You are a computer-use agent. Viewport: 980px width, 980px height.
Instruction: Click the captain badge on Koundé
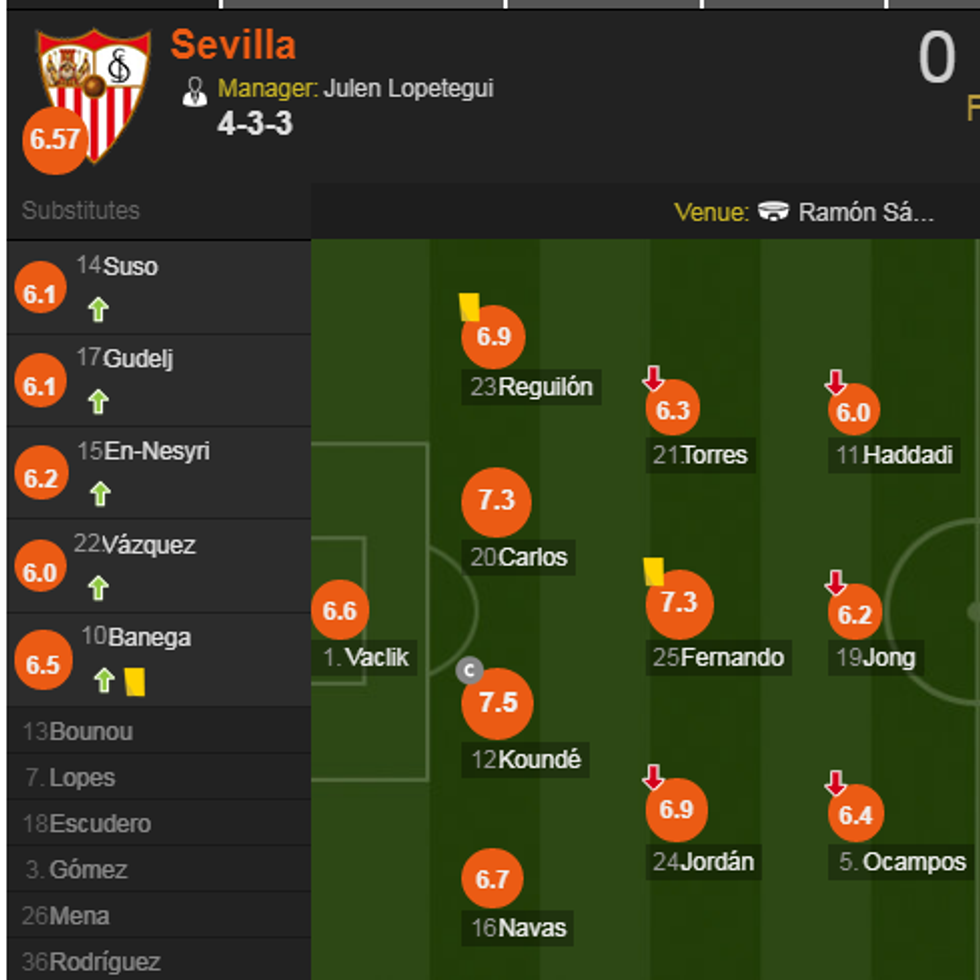tap(469, 670)
